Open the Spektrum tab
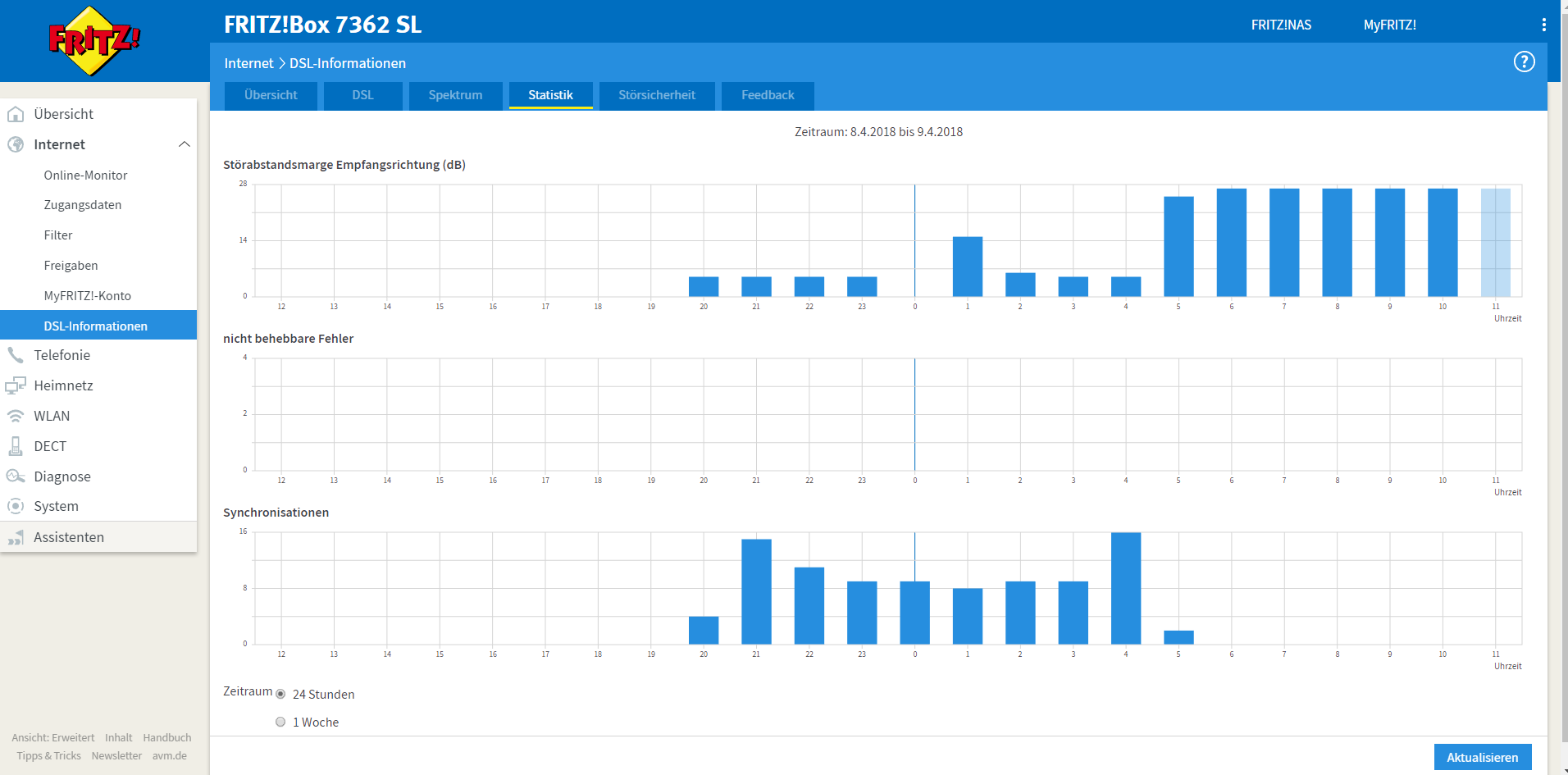This screenshot has width=1568, height=775. coord(455,95)
